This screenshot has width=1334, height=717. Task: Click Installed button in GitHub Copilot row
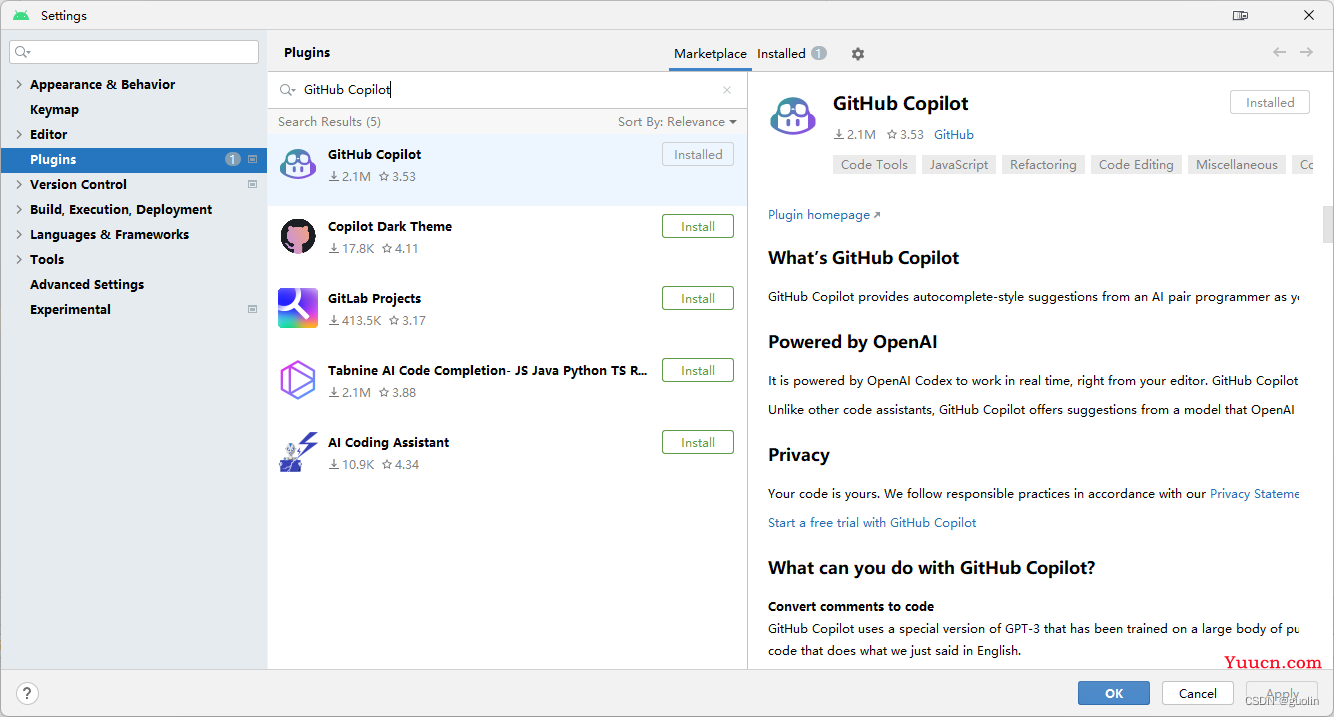point(698,155)
